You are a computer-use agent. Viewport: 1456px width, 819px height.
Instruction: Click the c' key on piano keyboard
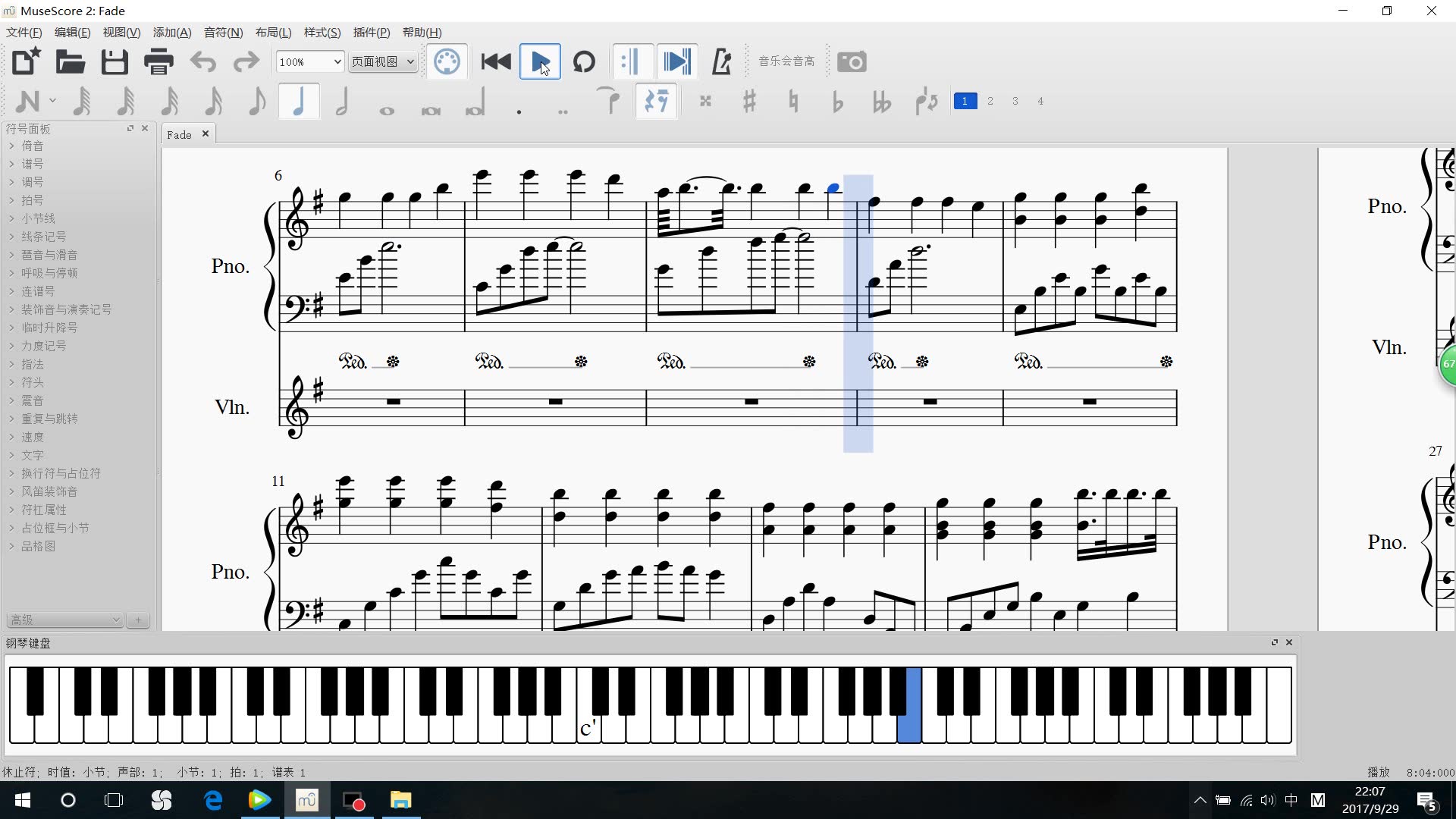coord(588,728)
